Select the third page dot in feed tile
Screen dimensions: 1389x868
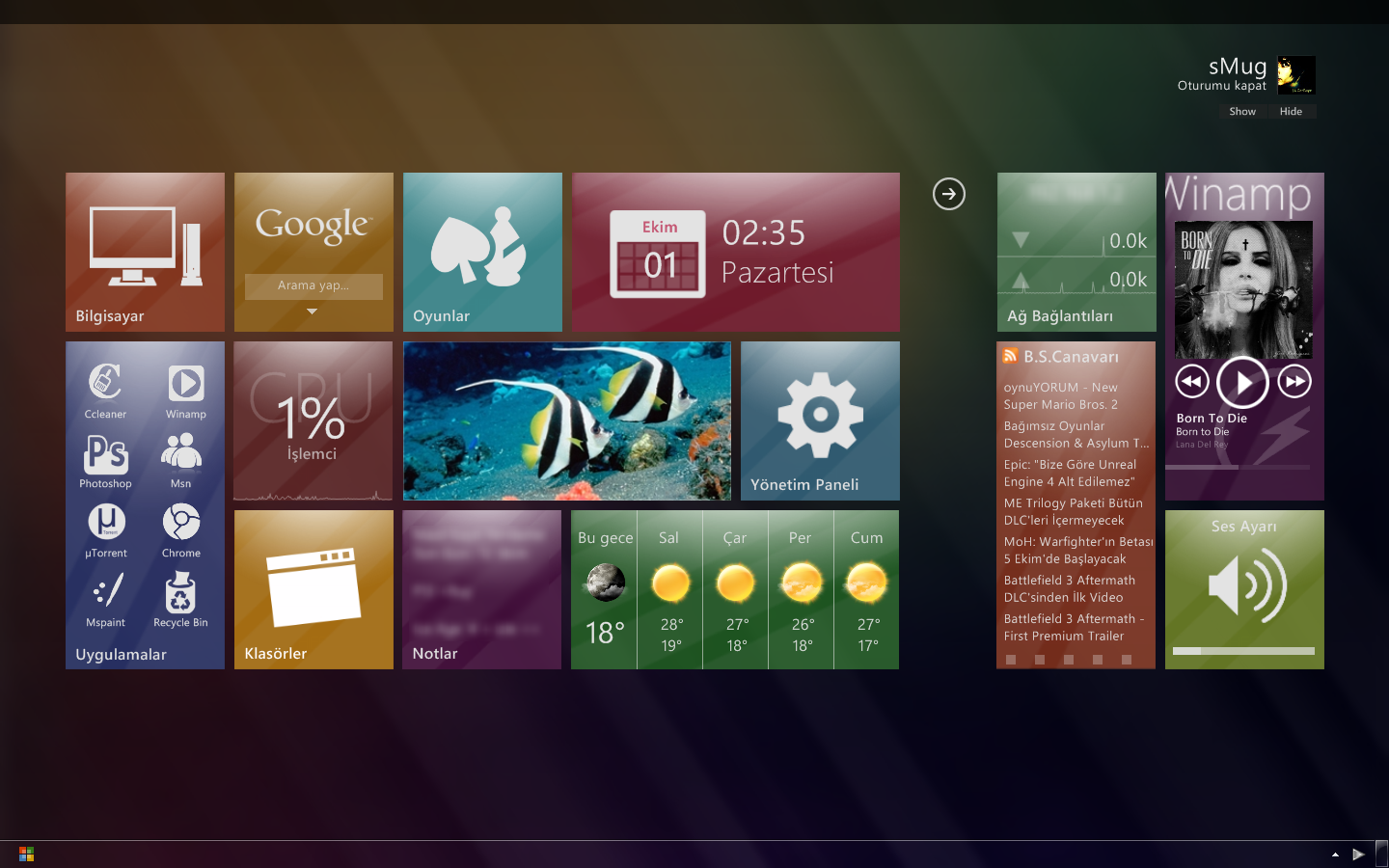(x=1069, y=660)
